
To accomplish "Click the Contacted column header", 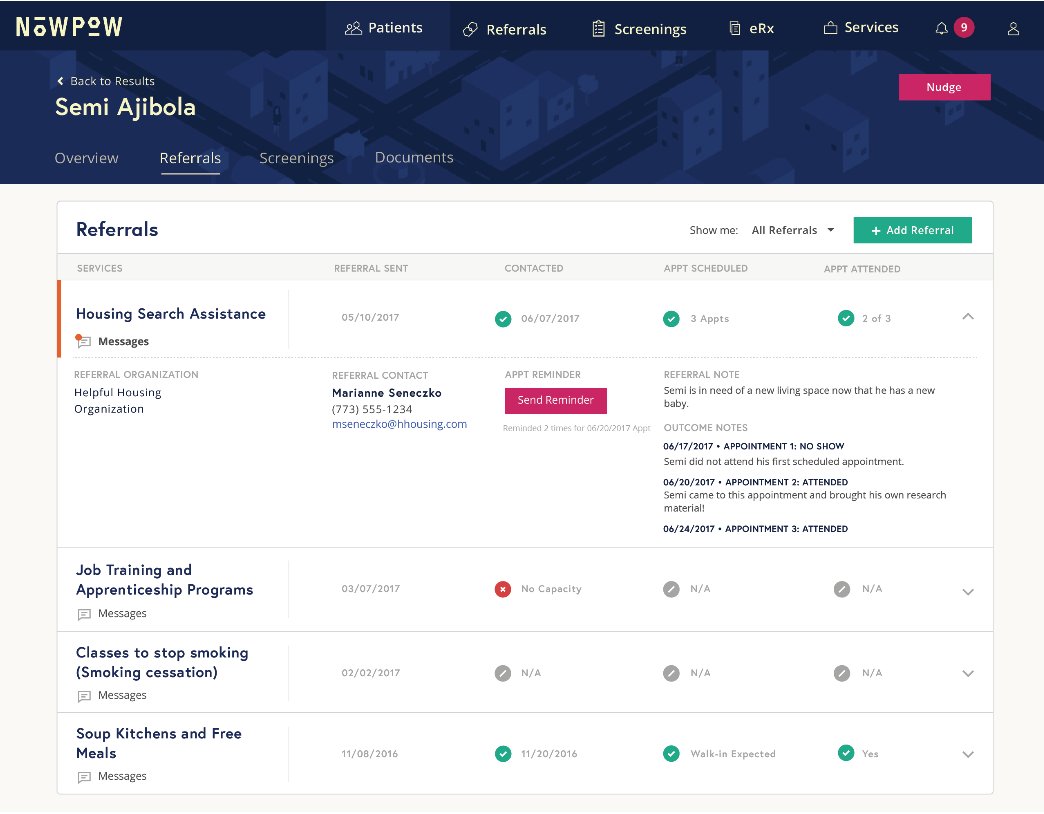I will 533,269.
